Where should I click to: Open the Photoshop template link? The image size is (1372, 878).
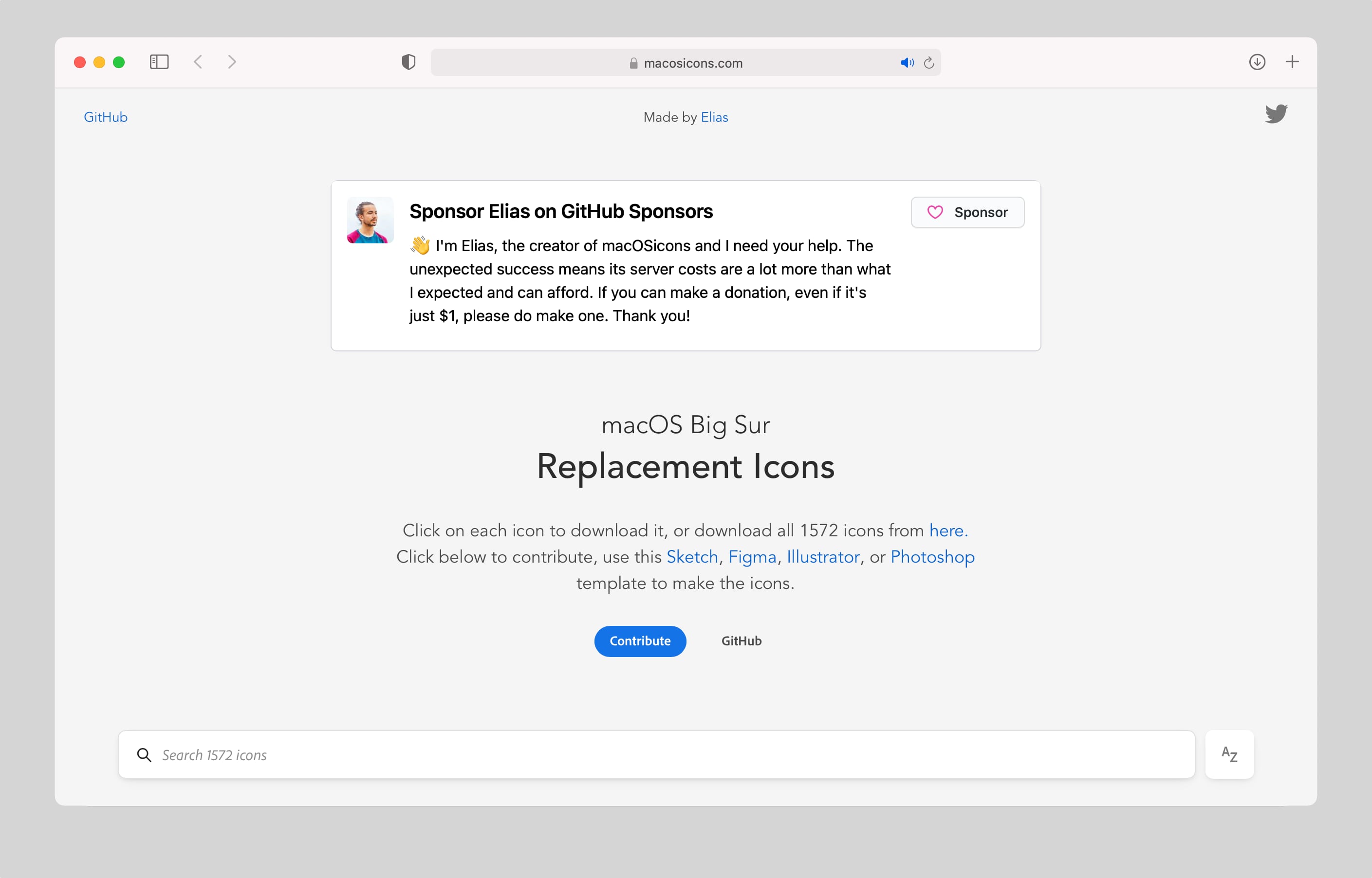(x=932, y=556)
